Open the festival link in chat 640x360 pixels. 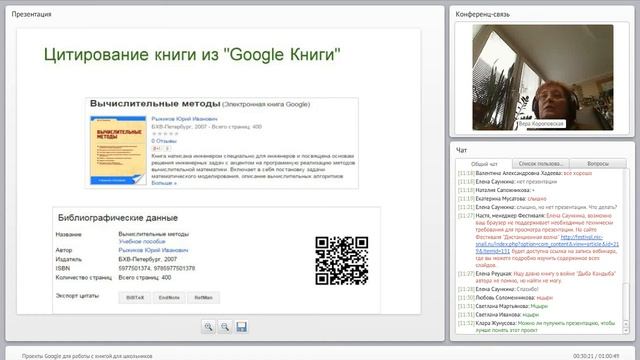[547, 244]
